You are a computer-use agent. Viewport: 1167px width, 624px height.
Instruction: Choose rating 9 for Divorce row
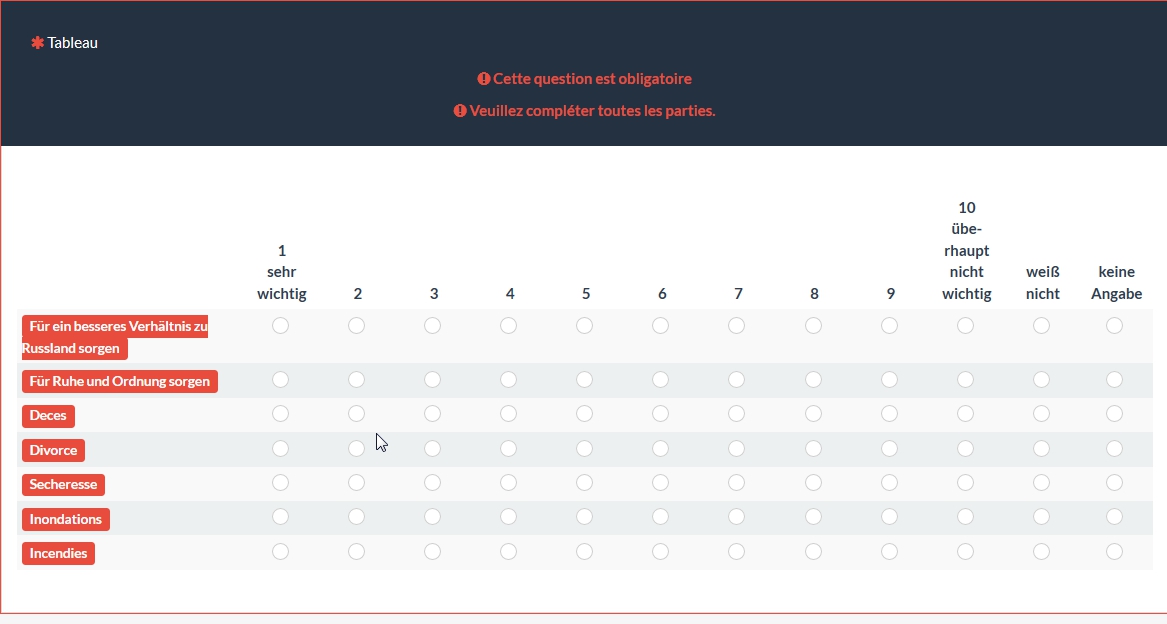[x=889, y=448]
